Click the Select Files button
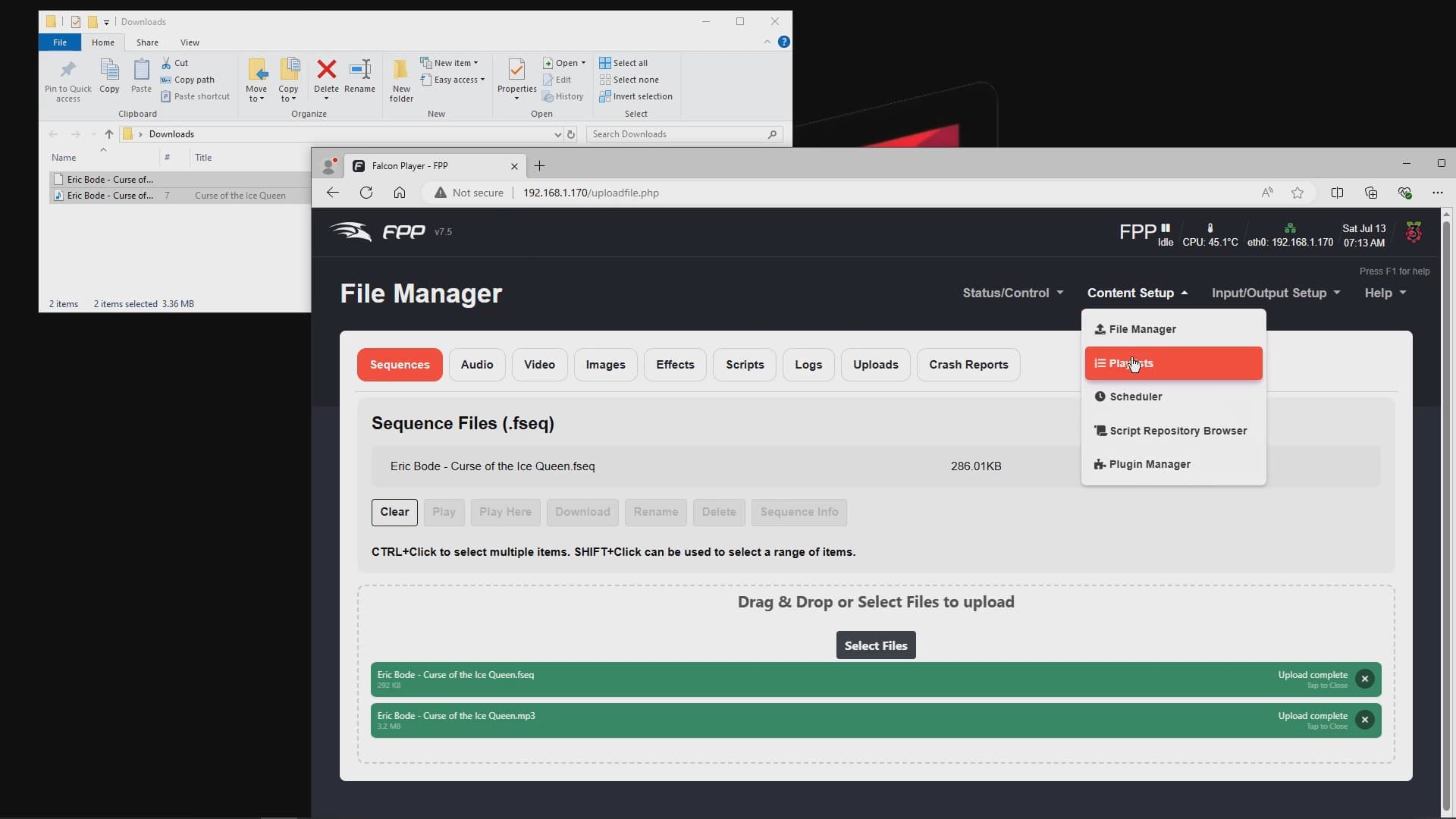The image size is (1456, 819). pos(876,645)
